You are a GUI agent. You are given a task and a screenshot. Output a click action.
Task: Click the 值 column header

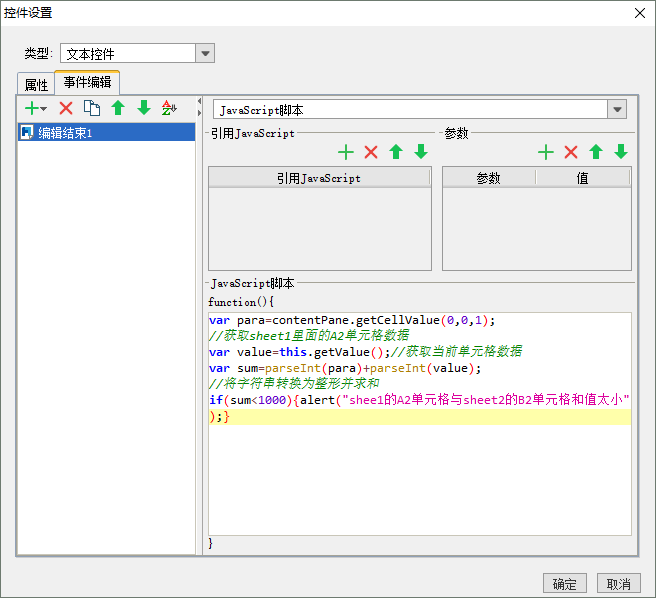pos(583,178)
